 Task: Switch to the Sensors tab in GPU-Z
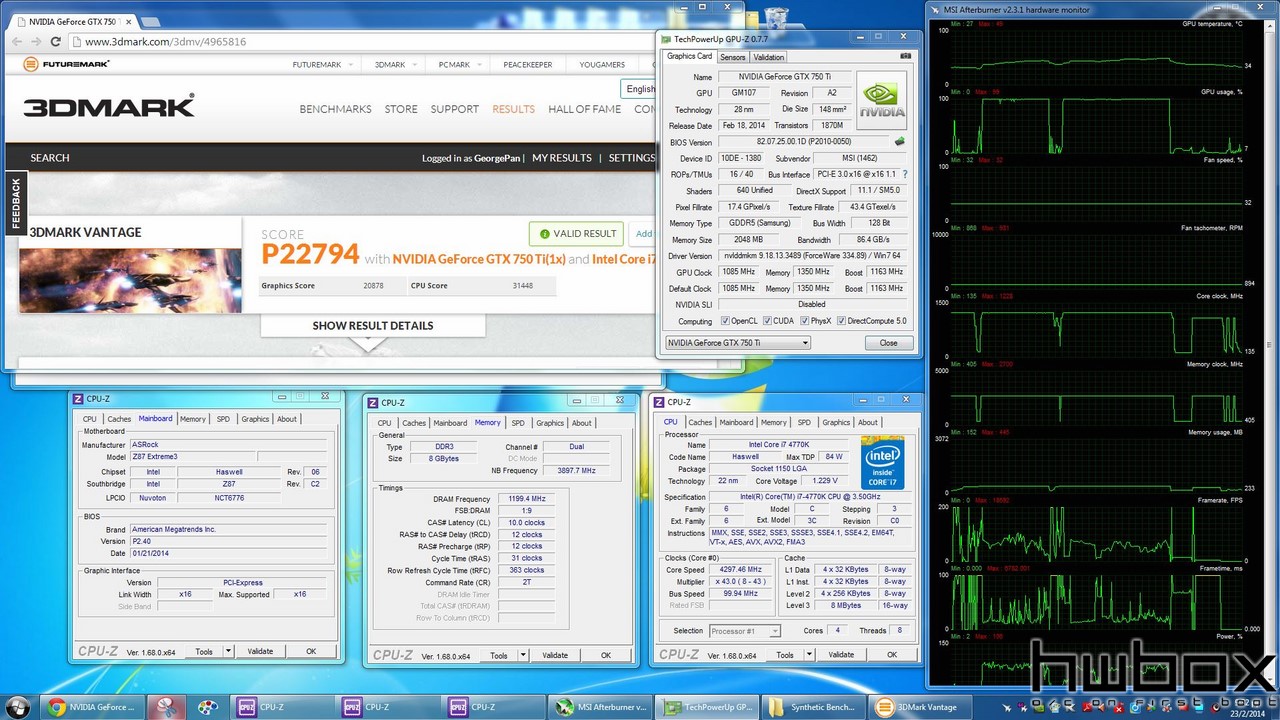click(x=733, y=57)
